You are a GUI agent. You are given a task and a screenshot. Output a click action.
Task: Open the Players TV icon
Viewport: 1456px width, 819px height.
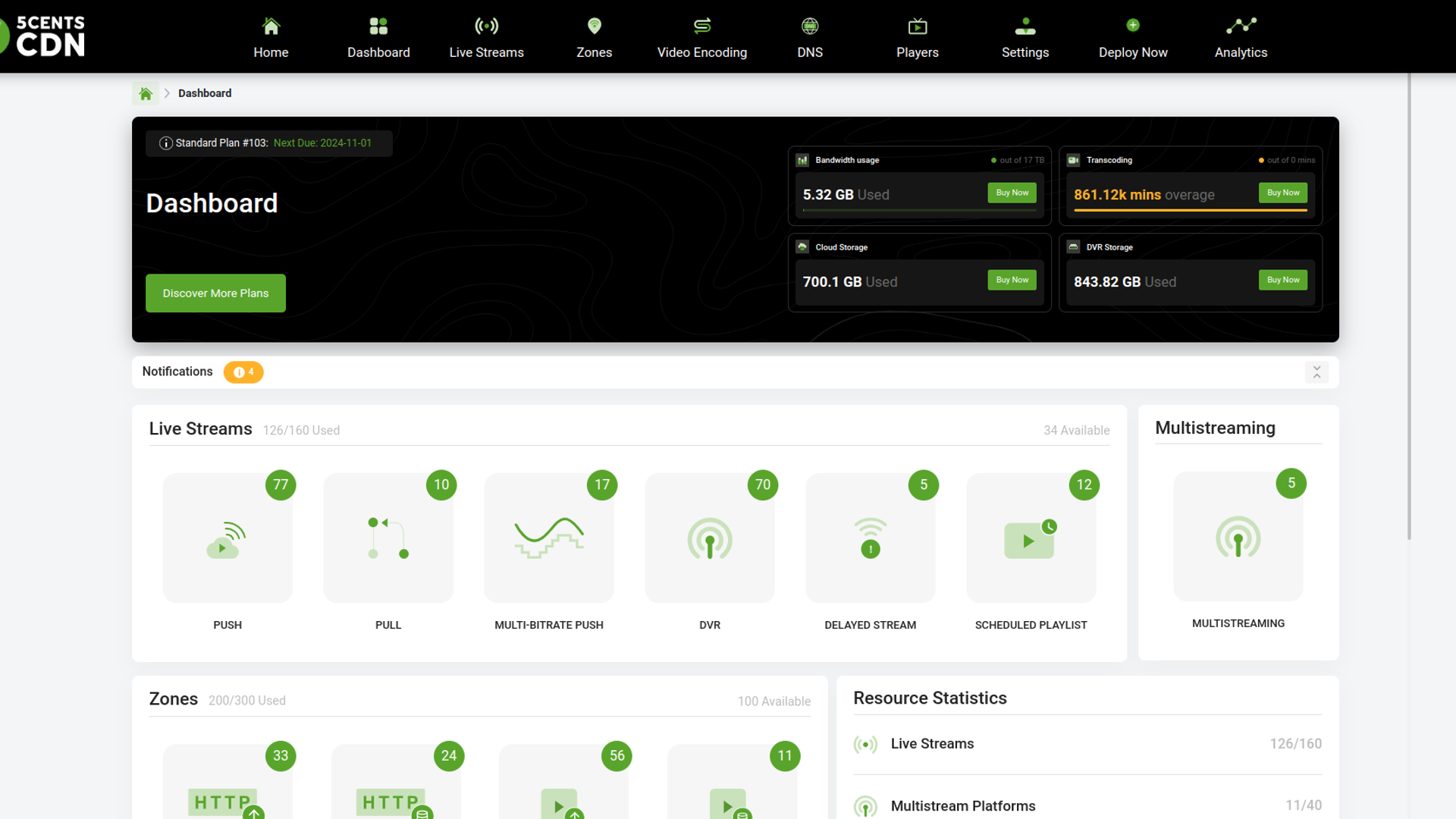pyautogui.click(x=918, y=27)
